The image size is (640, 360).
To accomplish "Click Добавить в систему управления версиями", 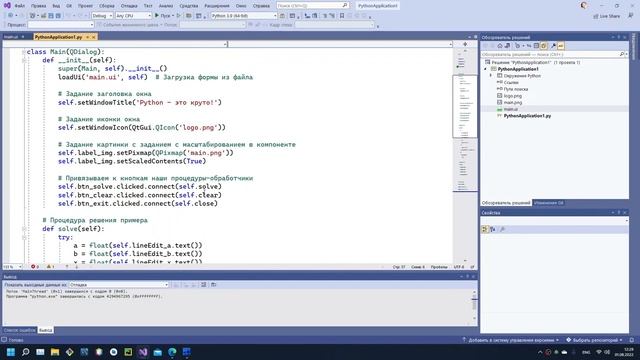I will [511, 340].
